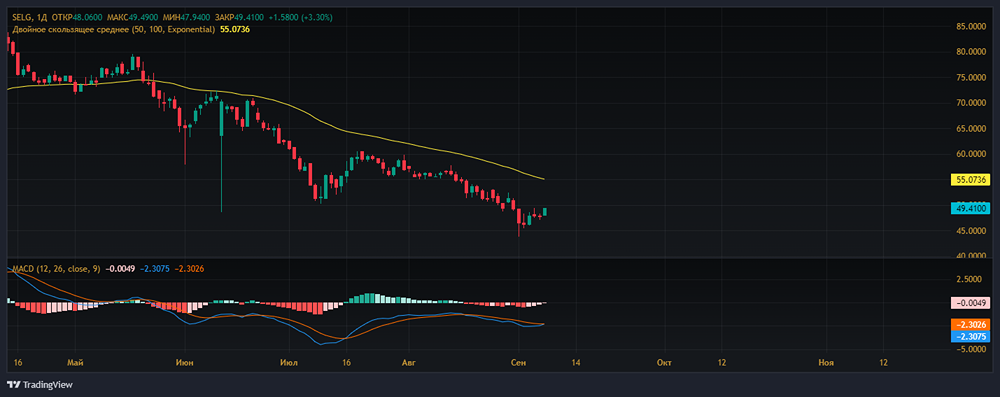Open the TradingView logo link
This screenshot has width=1000, height=397.
click(40, 385)
